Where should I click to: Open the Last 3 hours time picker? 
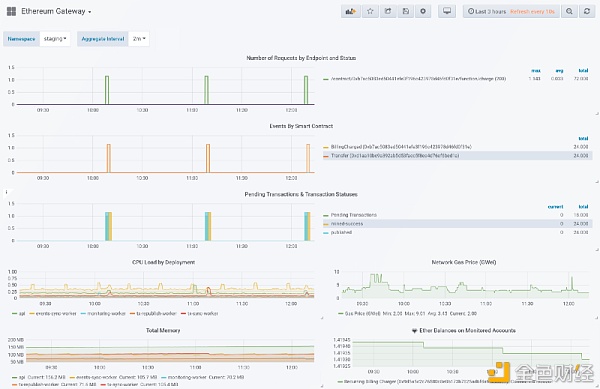pos(487,11)
